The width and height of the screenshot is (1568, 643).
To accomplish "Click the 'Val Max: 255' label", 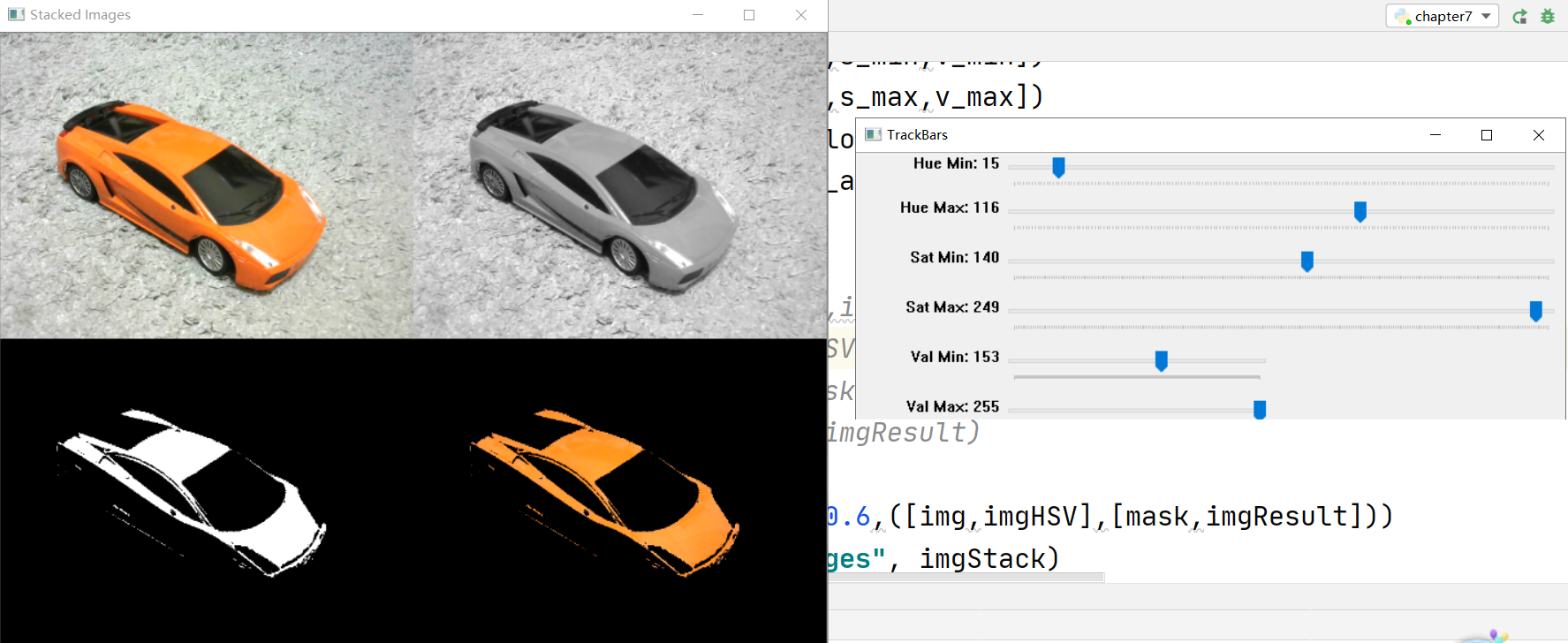I will (x=952, y=406).
